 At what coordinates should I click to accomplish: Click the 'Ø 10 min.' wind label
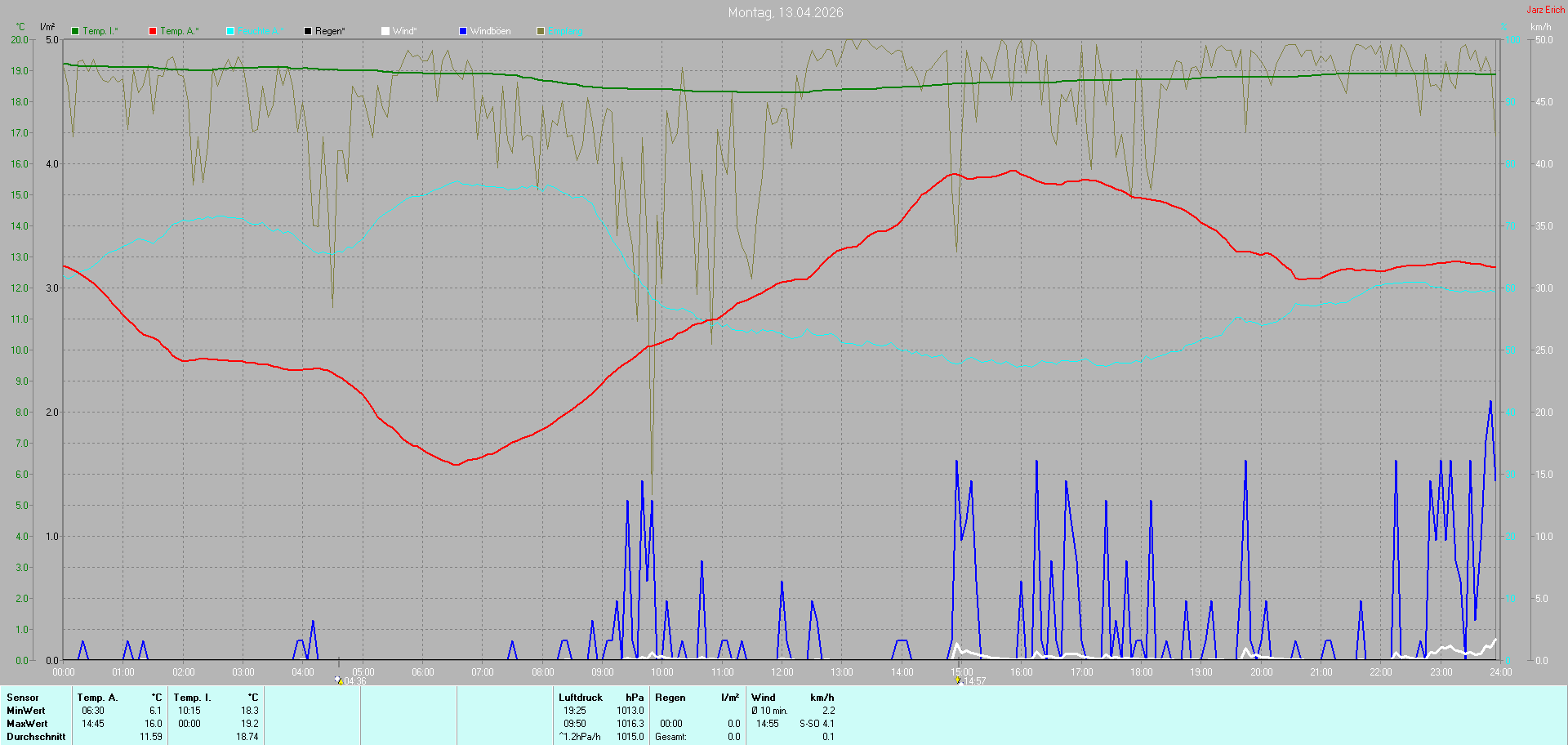770,711
